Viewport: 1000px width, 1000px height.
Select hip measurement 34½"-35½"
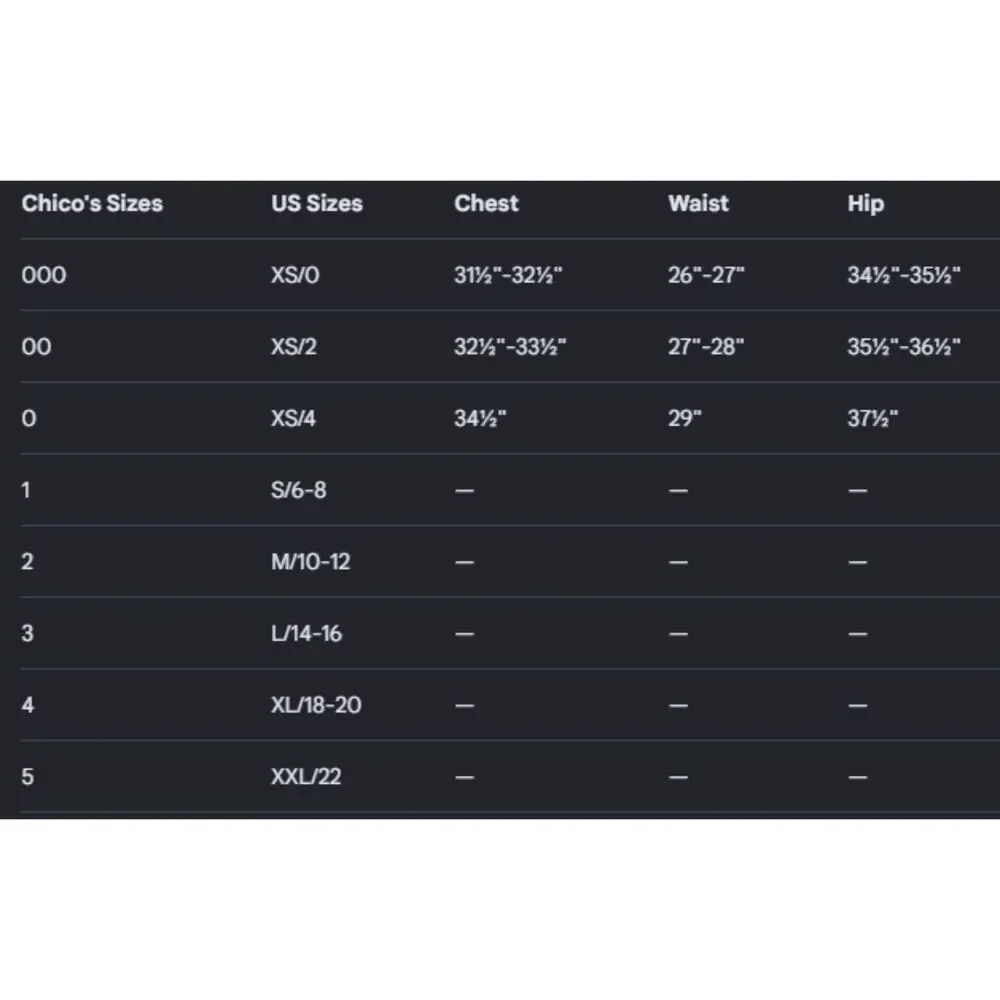tap(904, 276)
